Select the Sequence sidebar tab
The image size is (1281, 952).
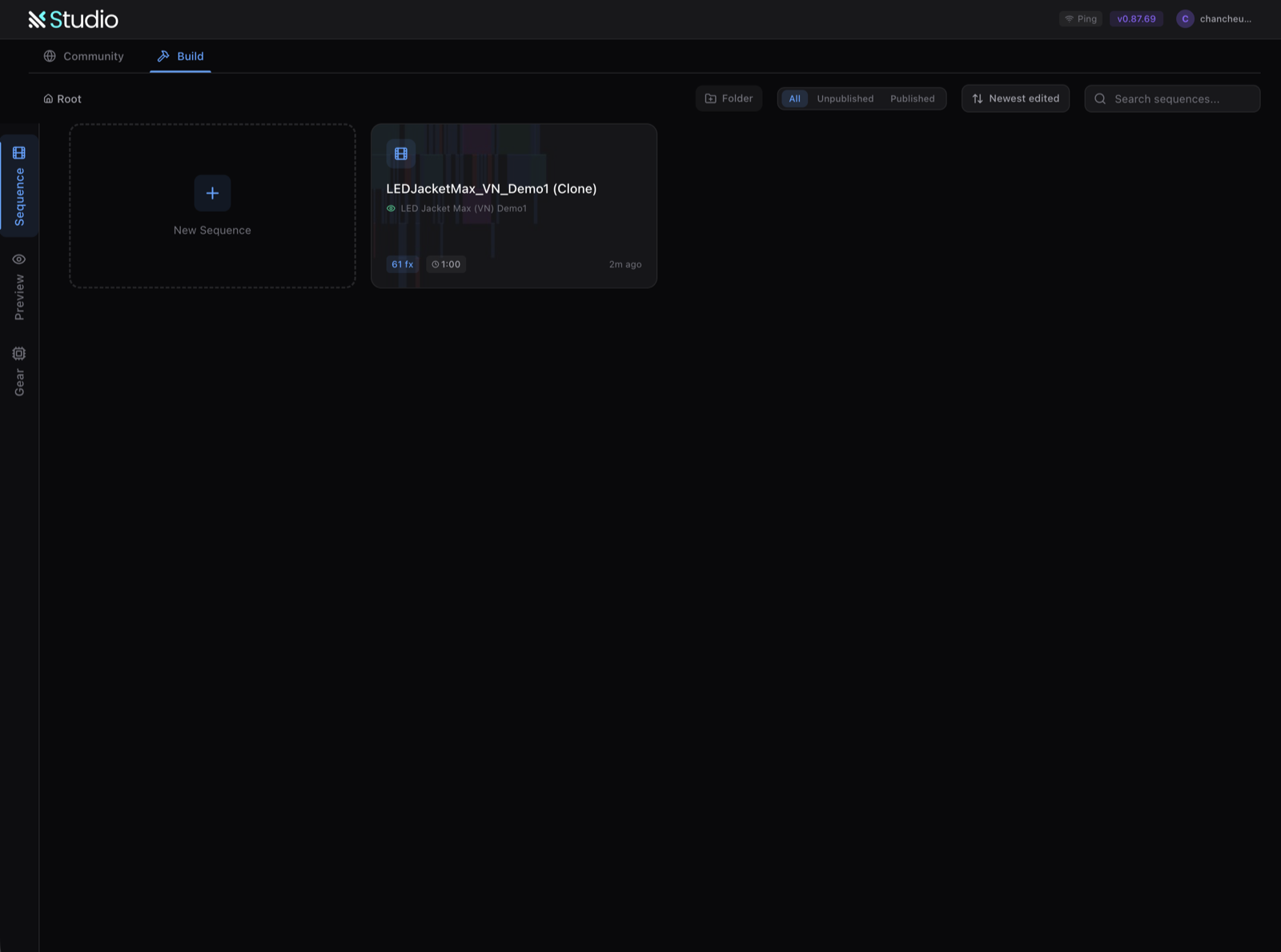pyautogui.click(x=19, y=186)
